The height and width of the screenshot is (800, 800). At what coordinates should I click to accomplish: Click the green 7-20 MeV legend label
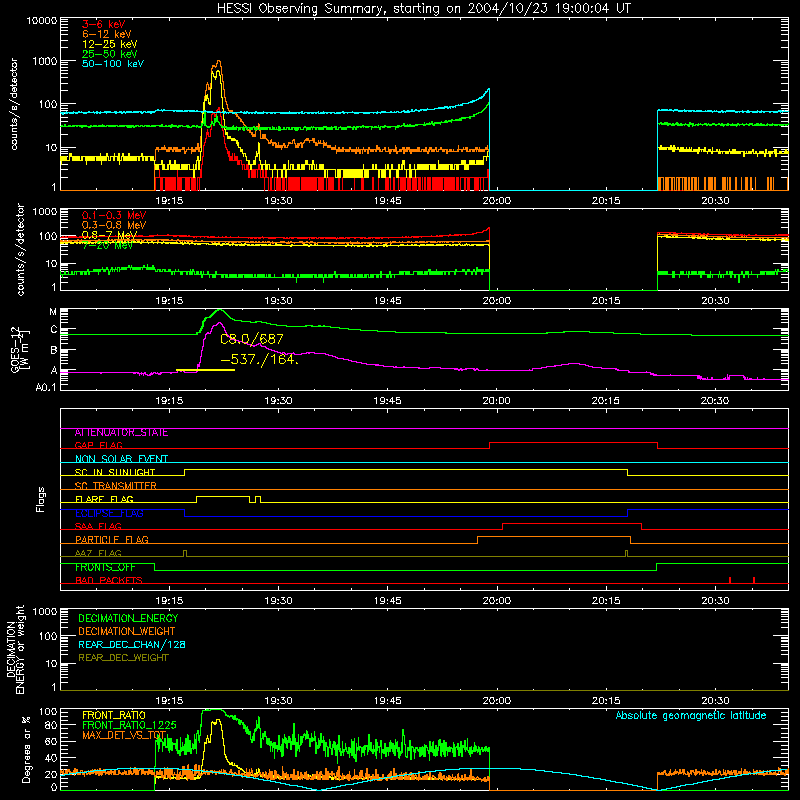[107, 245]
